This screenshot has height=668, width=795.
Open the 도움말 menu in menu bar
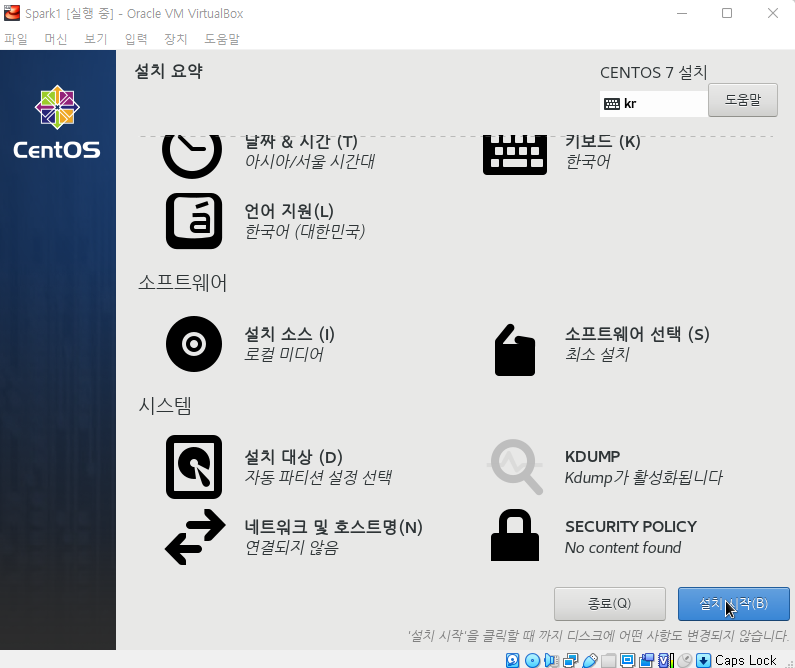pos(222,39)
